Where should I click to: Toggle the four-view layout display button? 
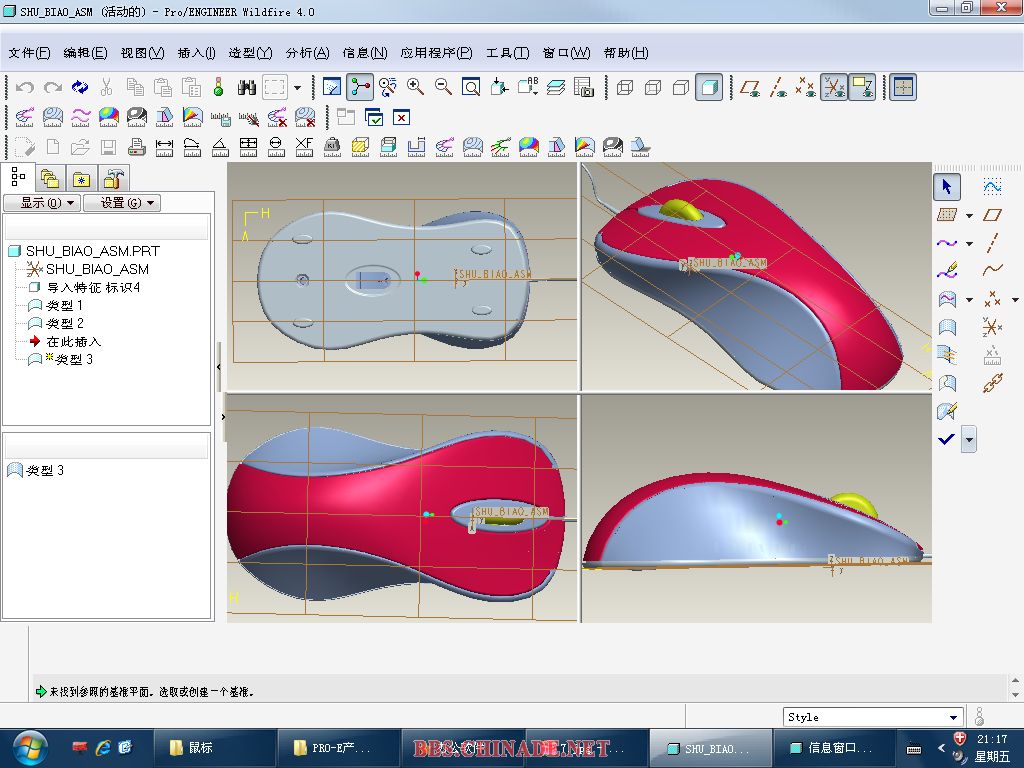903,87
